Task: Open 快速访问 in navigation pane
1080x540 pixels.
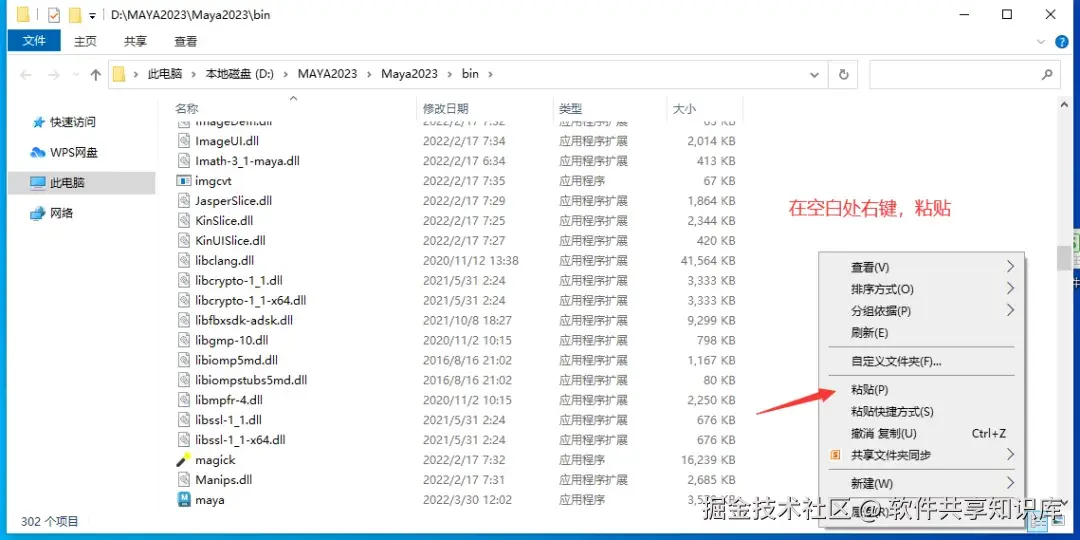Action: click(73, 122)
